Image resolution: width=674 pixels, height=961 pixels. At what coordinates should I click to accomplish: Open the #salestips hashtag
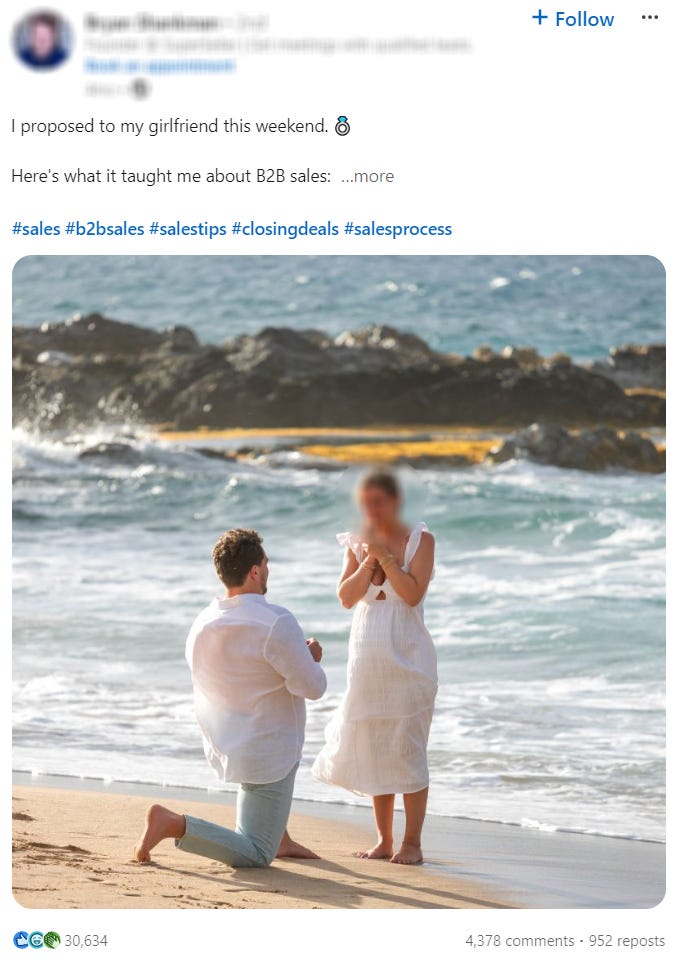tap(187, 229)
